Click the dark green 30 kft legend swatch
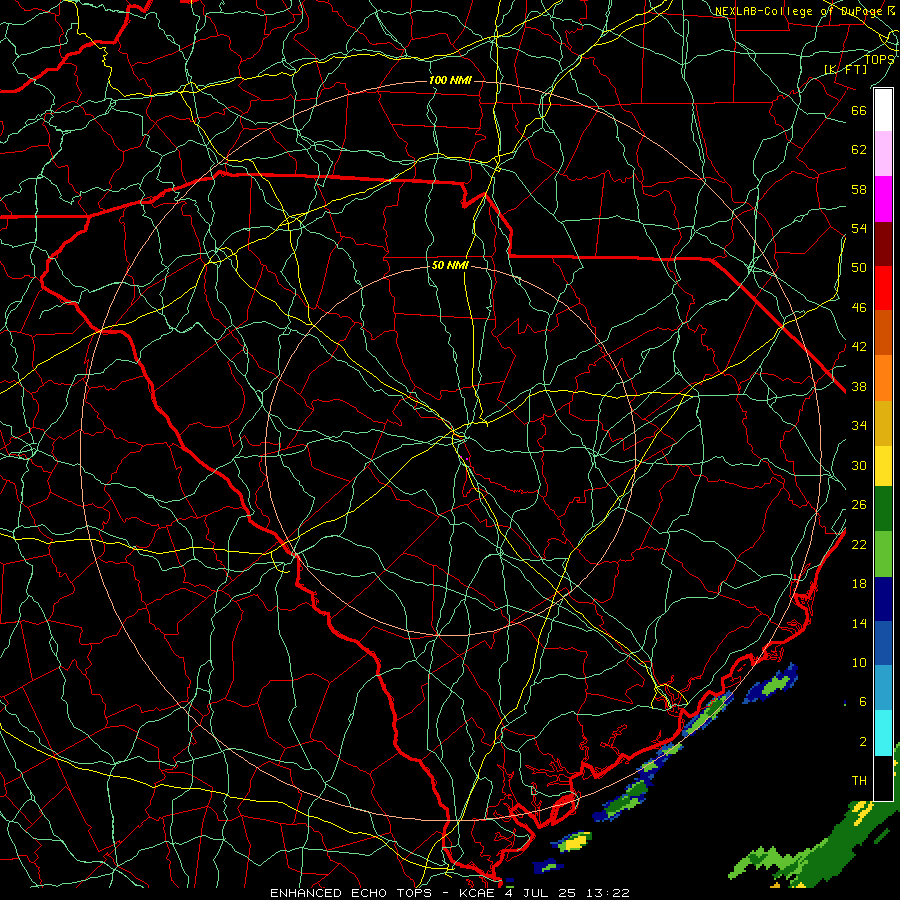This screenshot has width=900, height=900. coord(883,509)
